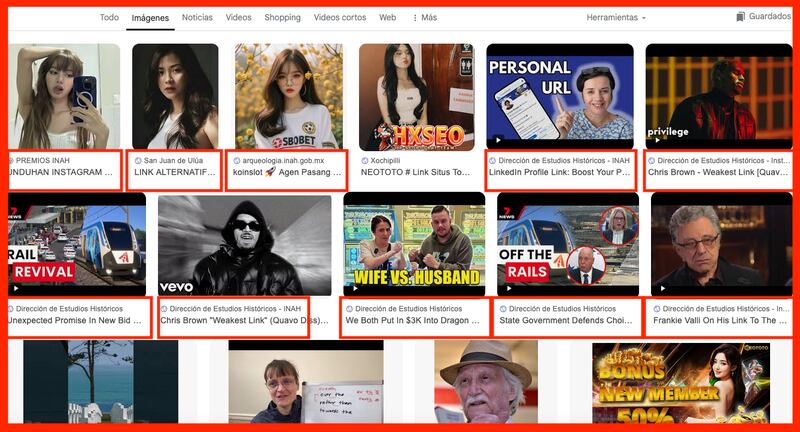Click the Guardados bookmark icon
The width and height of the screenshot is (800, 432).
(x=740, y=17)
